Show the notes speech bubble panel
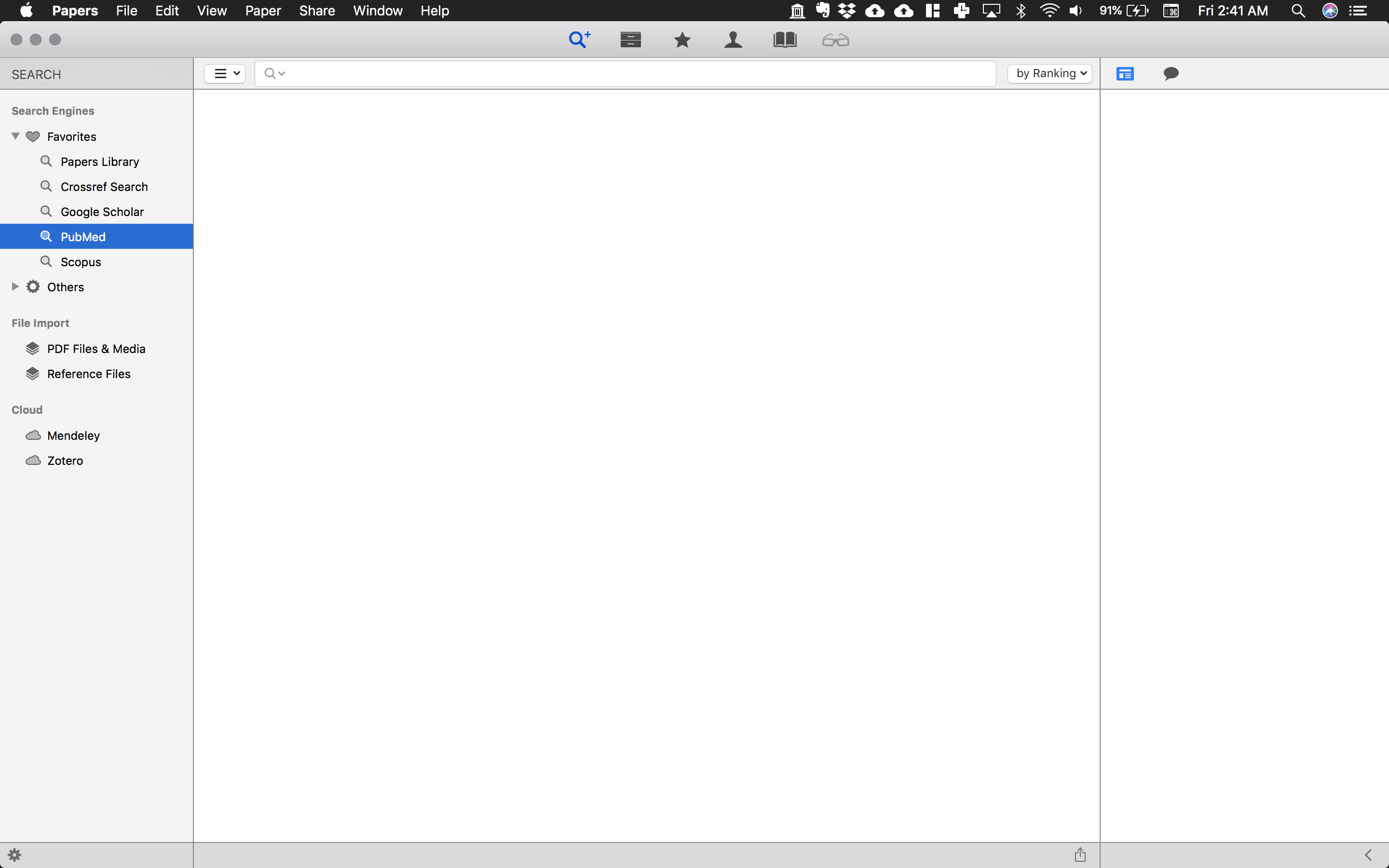1389x868 pixels. pyautogui.click(x=1171, y=73)
